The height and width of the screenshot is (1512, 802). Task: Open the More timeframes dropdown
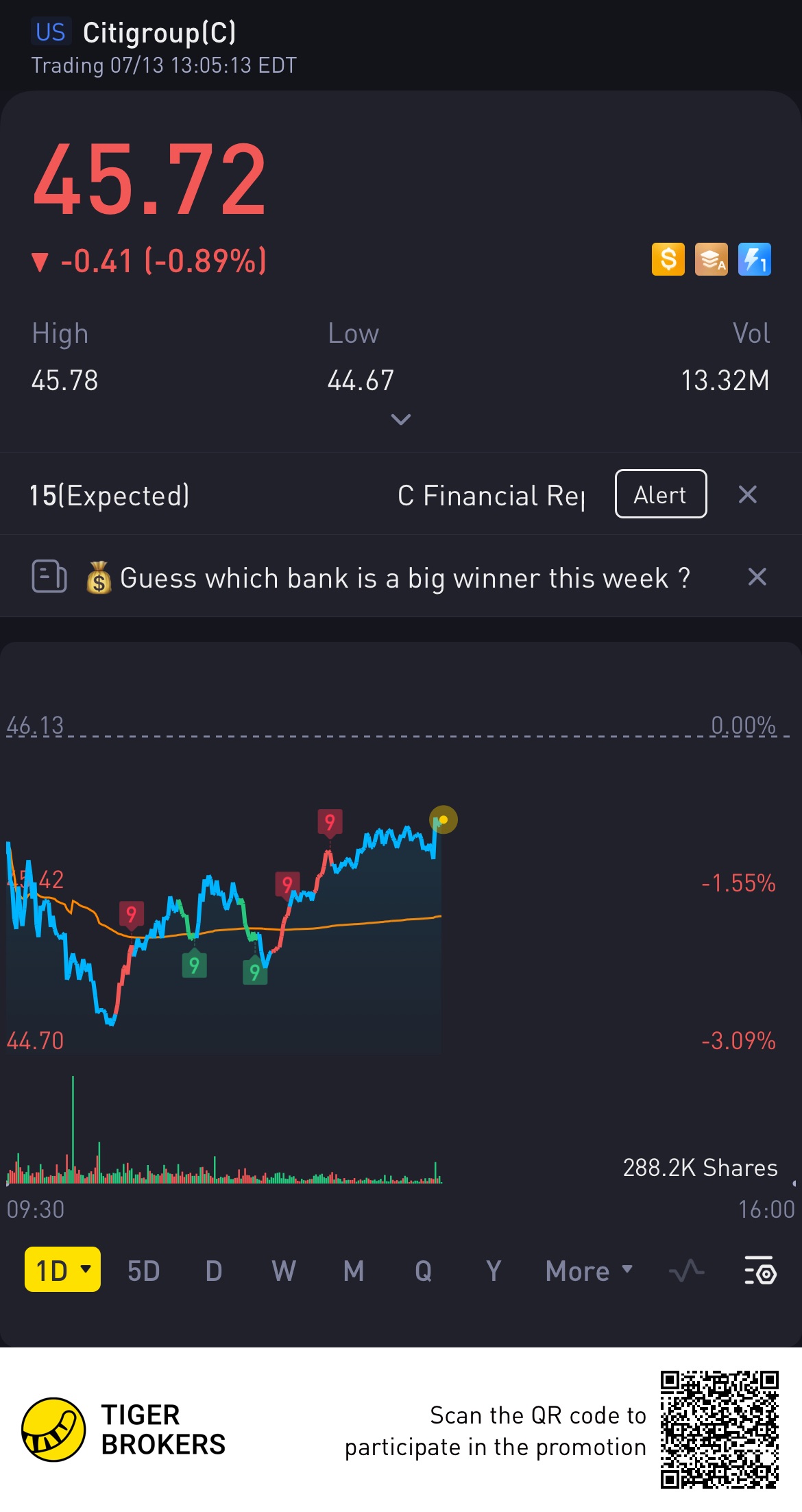coord(589,1271)
